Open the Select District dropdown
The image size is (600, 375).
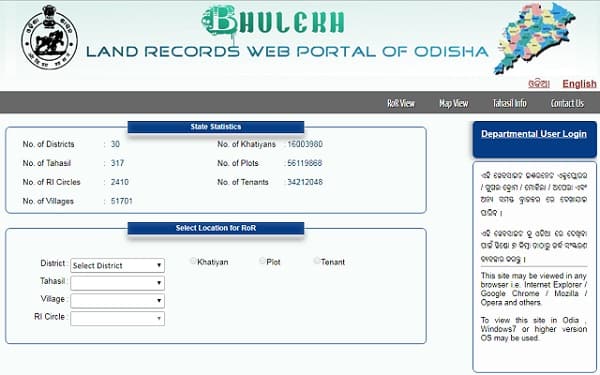117,266
